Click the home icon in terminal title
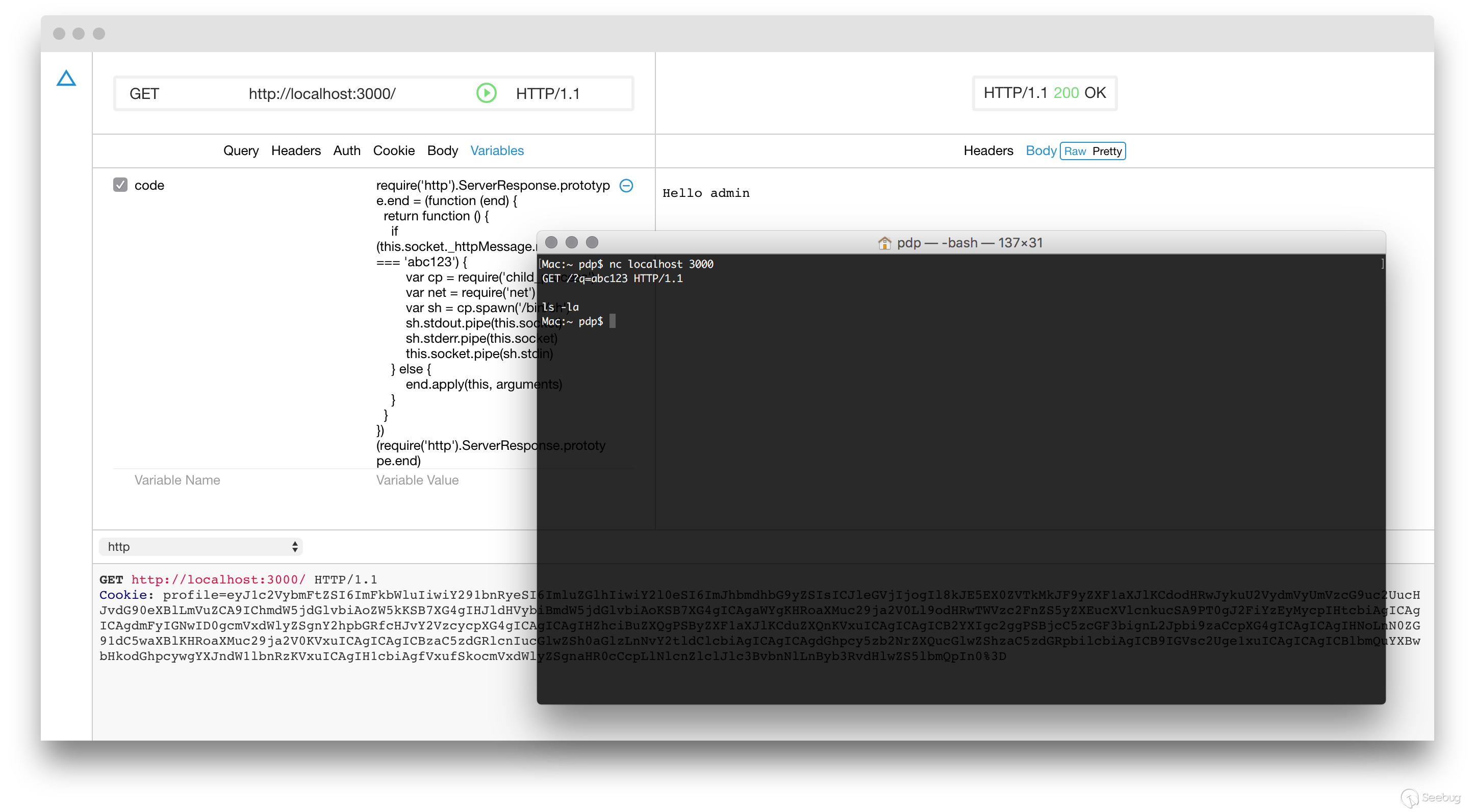 [x=884, y=243]
